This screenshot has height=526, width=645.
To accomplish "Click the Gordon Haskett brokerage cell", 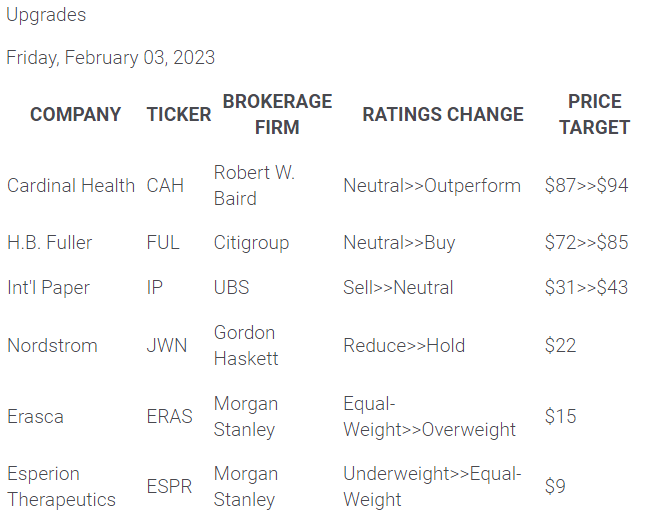I will (x=245, y=345).
